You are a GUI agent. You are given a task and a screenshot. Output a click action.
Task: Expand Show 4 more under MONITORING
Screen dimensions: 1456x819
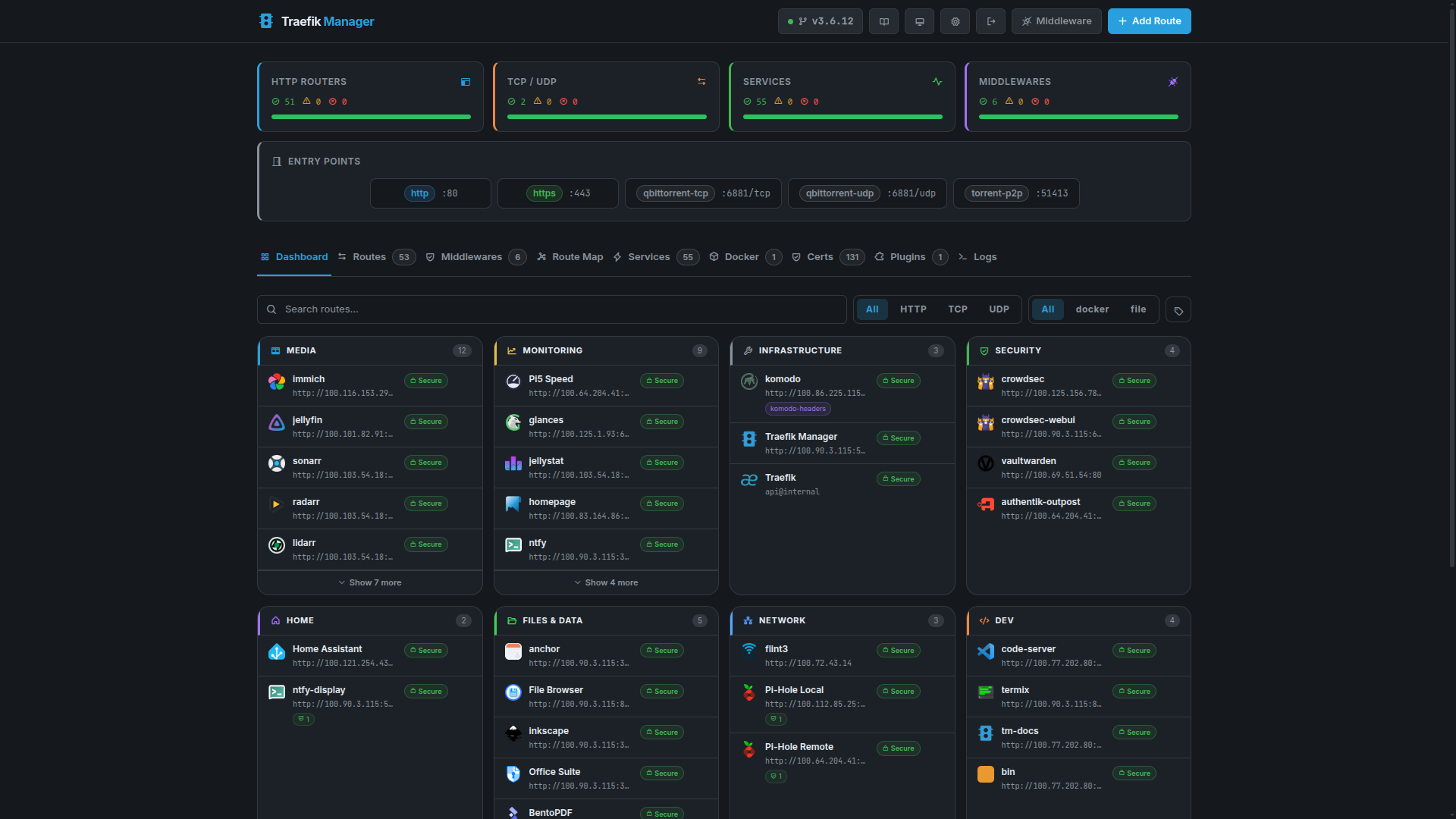[x=606, y=582]
